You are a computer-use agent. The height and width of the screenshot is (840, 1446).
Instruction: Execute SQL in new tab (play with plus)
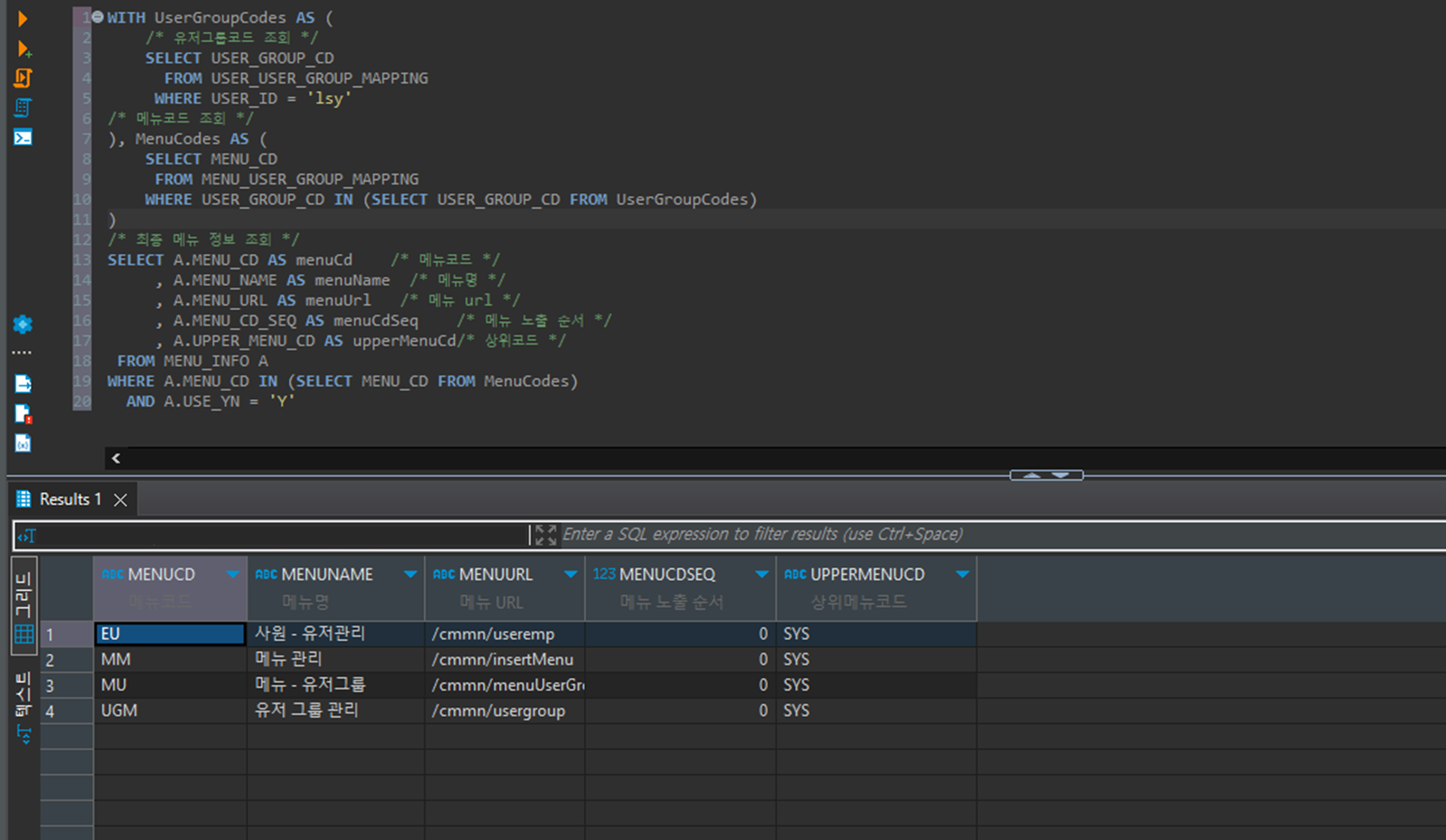(23, 48)
